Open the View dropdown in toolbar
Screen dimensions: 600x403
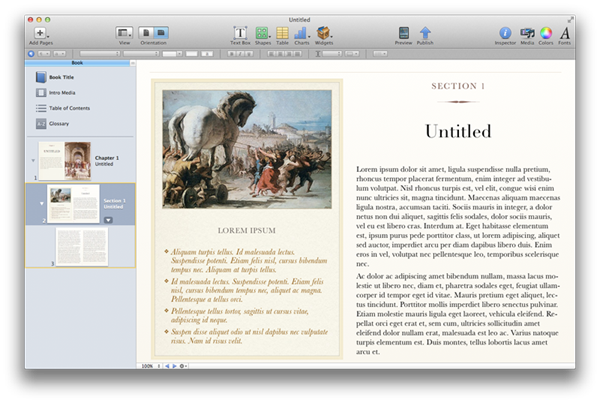click(x=124, y=33)
